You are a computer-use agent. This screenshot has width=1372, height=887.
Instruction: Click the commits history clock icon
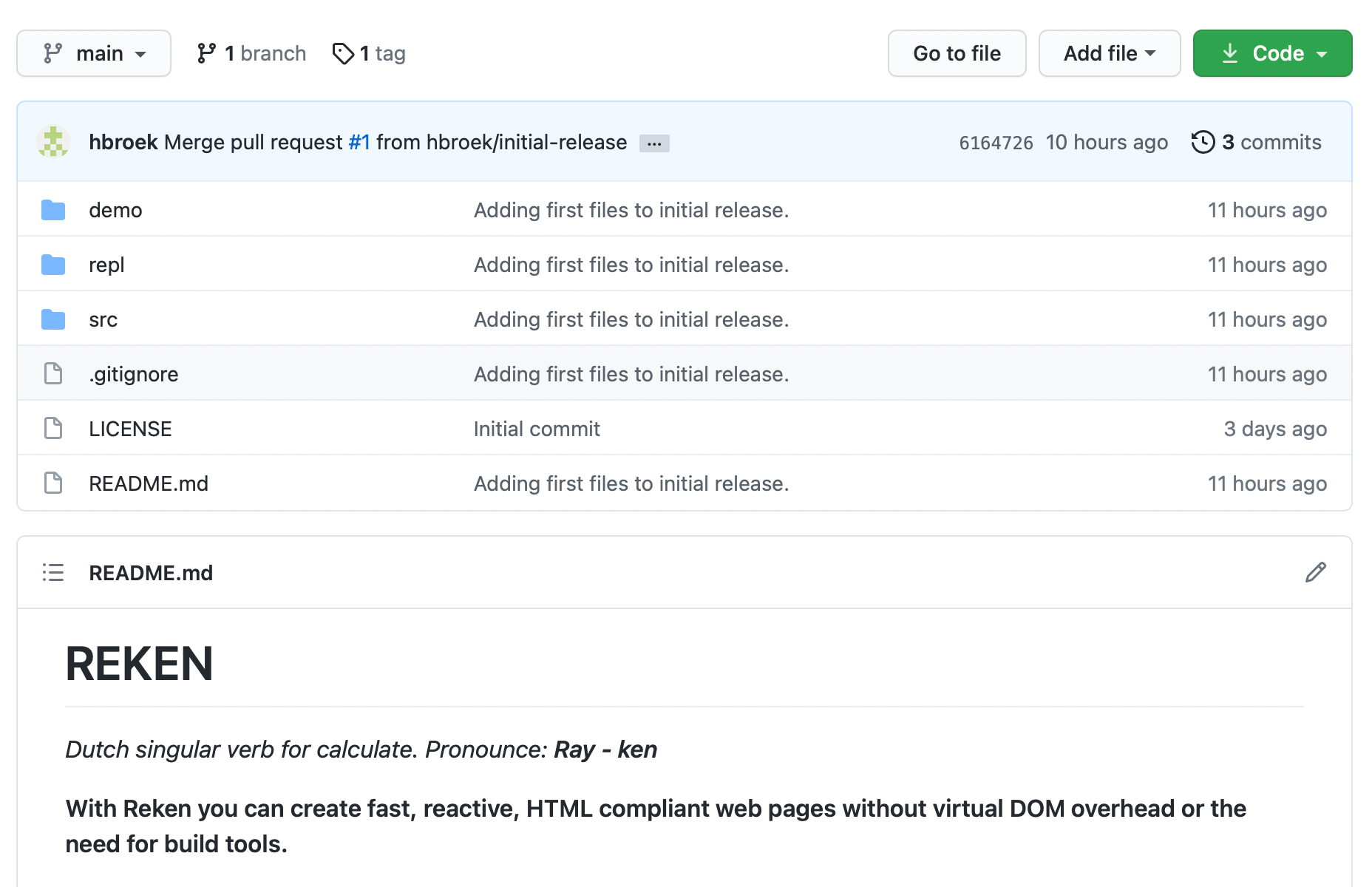coord(1203,142)
